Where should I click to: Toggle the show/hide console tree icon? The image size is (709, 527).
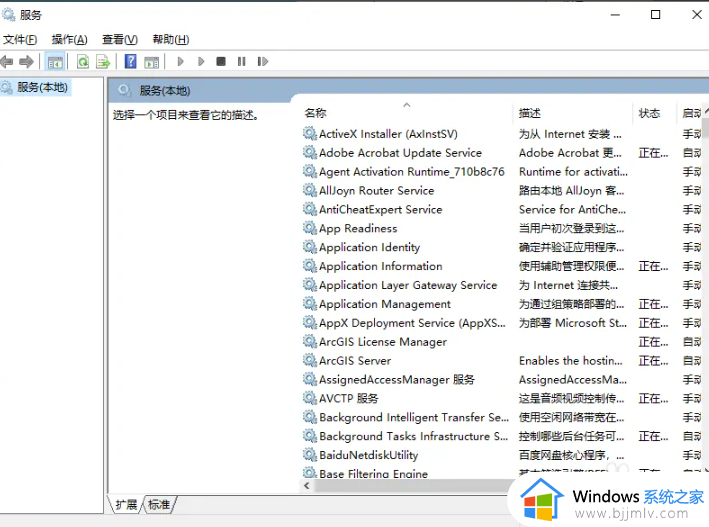coord(55,62)
